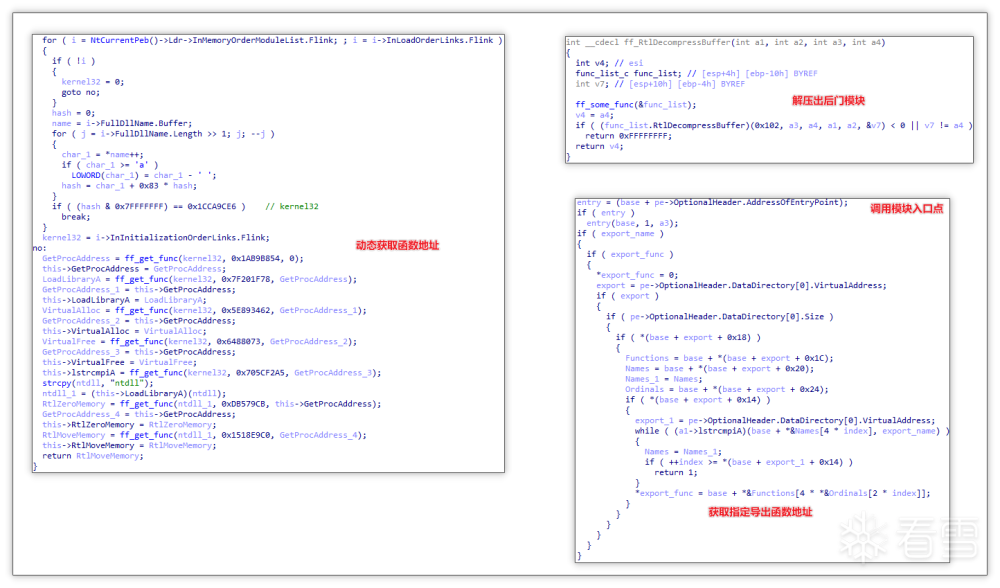Click the '*export_func = base + *&Functions' line
Viewport: 1000px width, 588px height.
783,493
